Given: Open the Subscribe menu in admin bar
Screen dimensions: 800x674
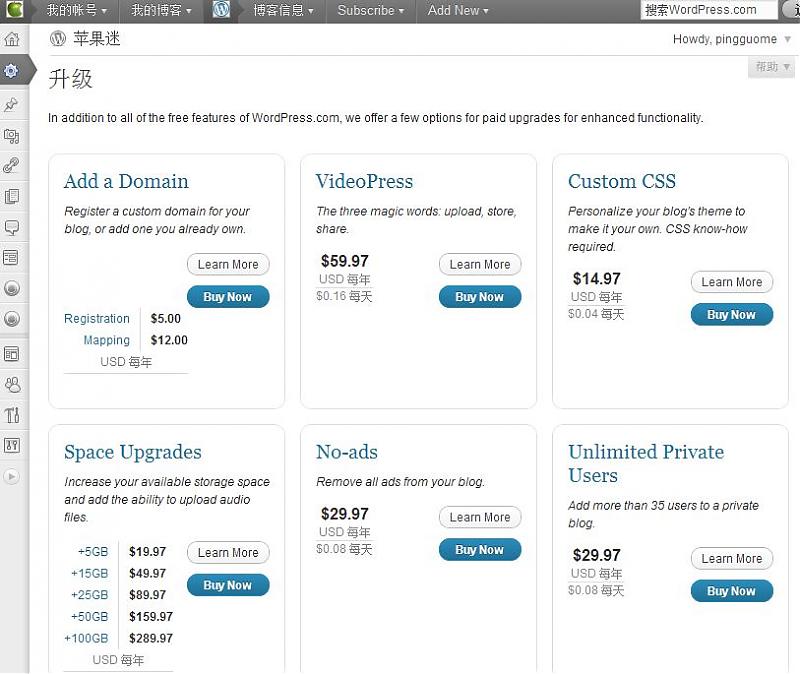Looking at the screenshot, I should (370, 10).
